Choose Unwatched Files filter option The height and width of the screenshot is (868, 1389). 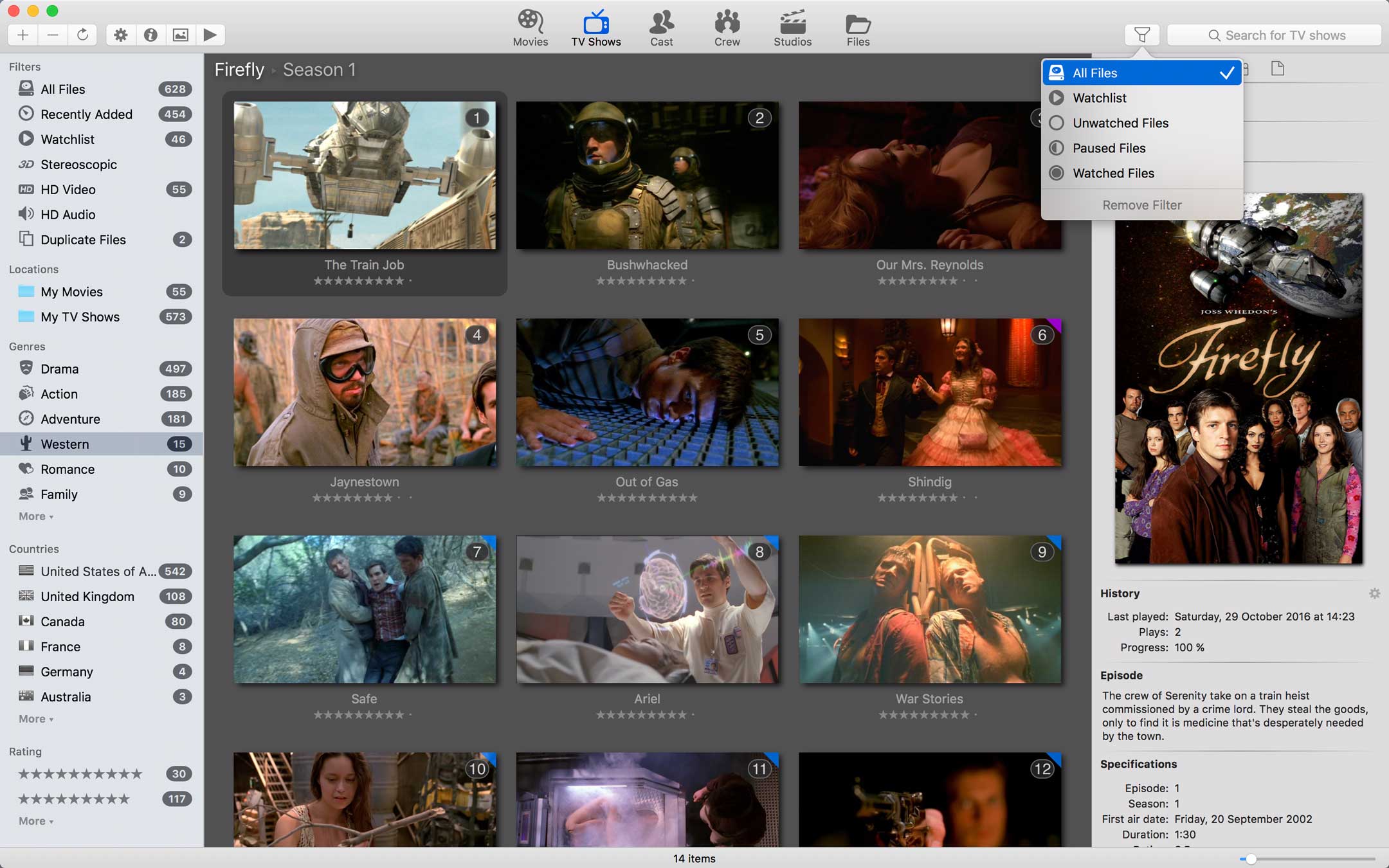1142,123
